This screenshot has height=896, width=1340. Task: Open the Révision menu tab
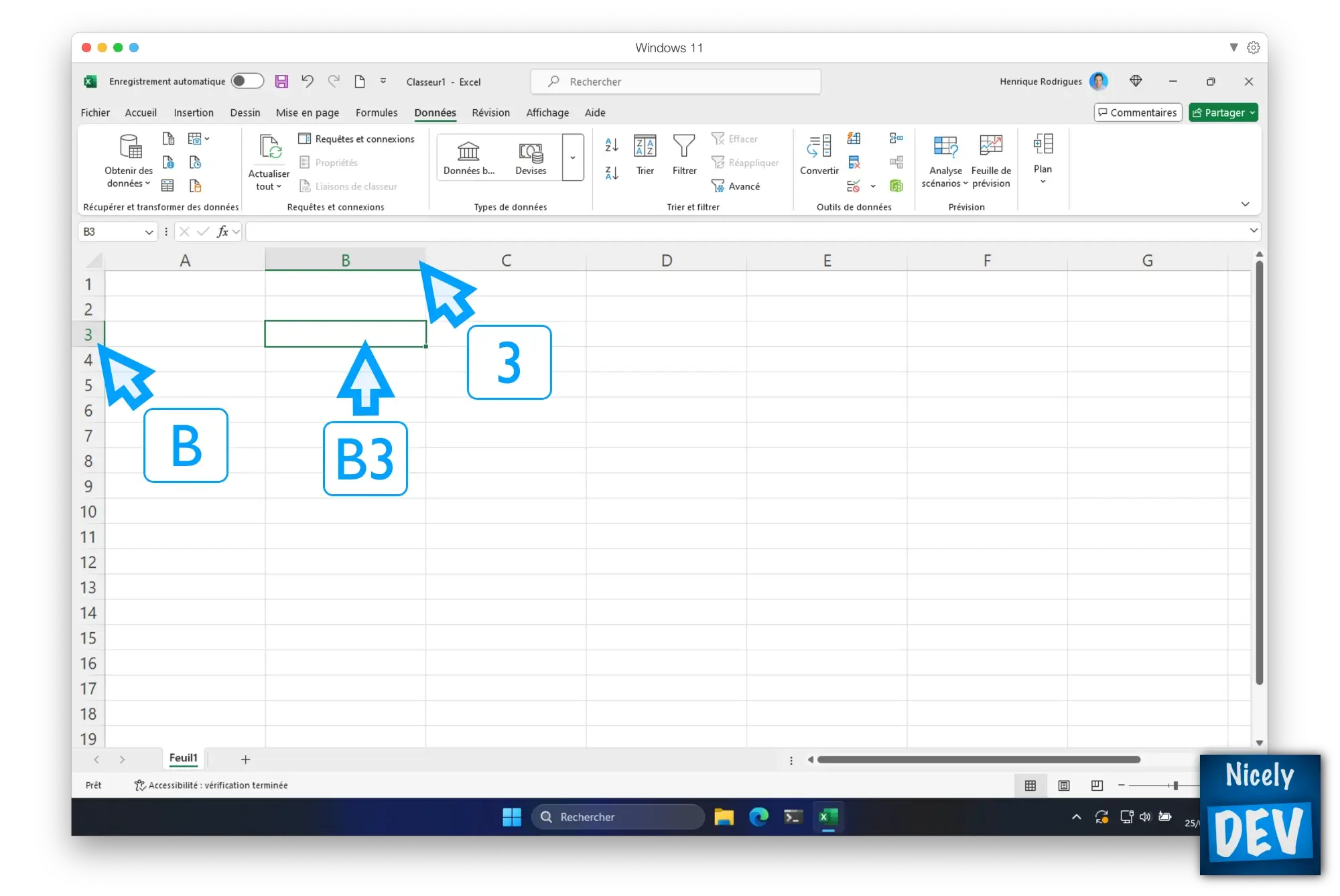[x=490, y=112]
